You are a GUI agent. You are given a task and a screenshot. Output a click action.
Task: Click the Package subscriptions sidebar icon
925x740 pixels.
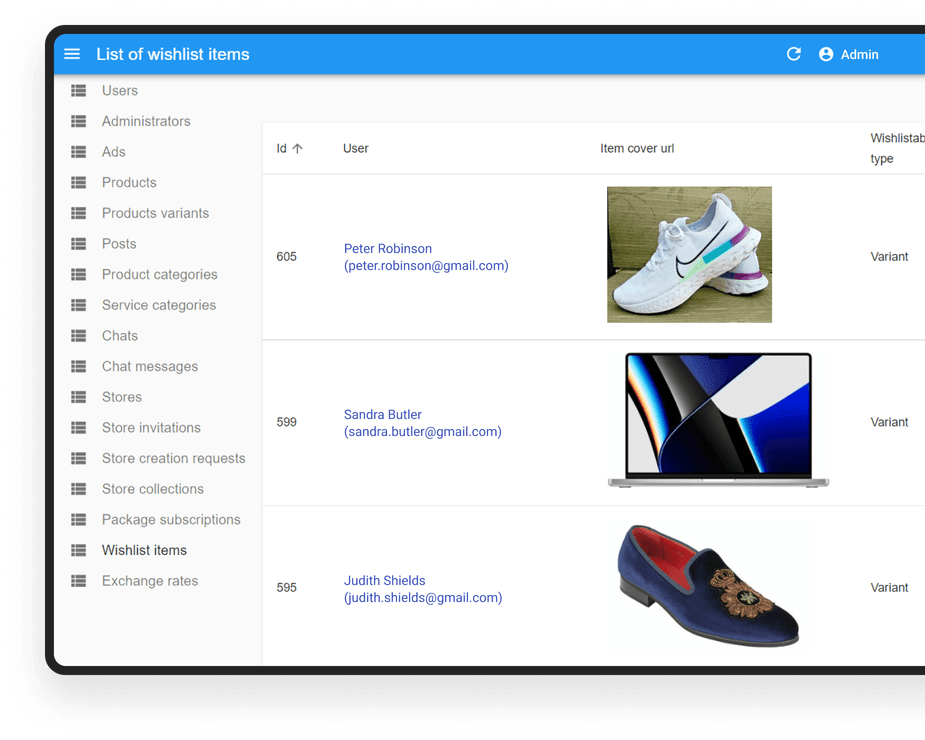pos(78,519)
